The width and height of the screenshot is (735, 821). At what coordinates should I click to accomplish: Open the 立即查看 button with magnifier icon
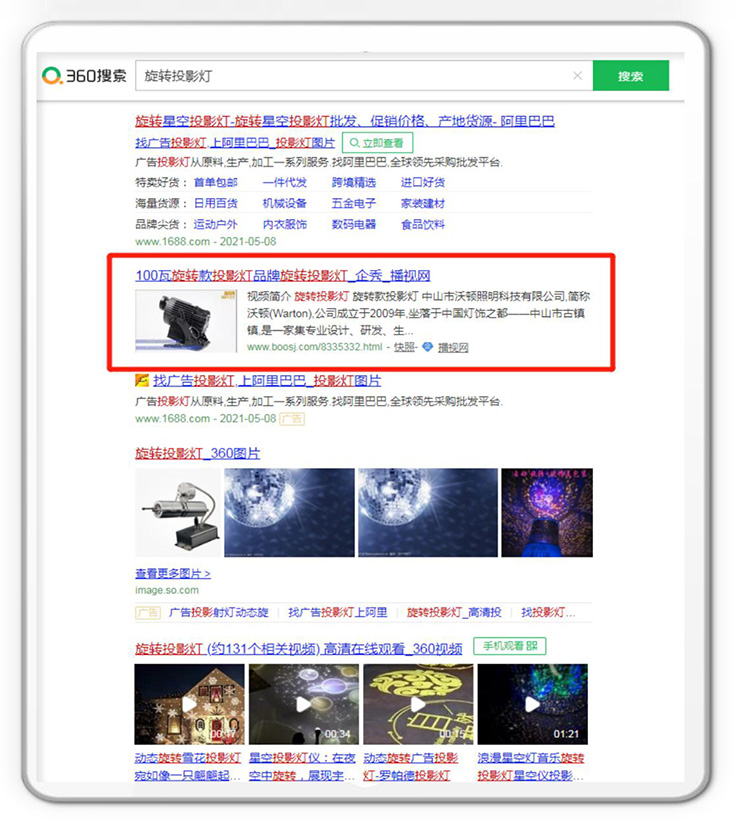373,143
